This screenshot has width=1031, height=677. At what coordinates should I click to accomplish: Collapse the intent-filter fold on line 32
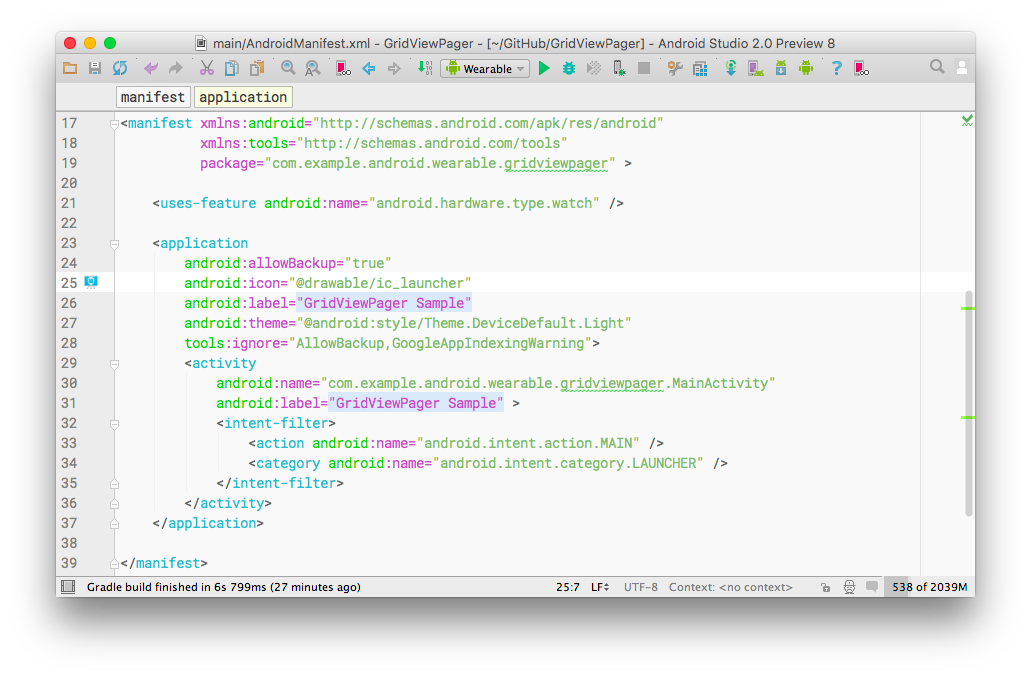click(114, 424)
